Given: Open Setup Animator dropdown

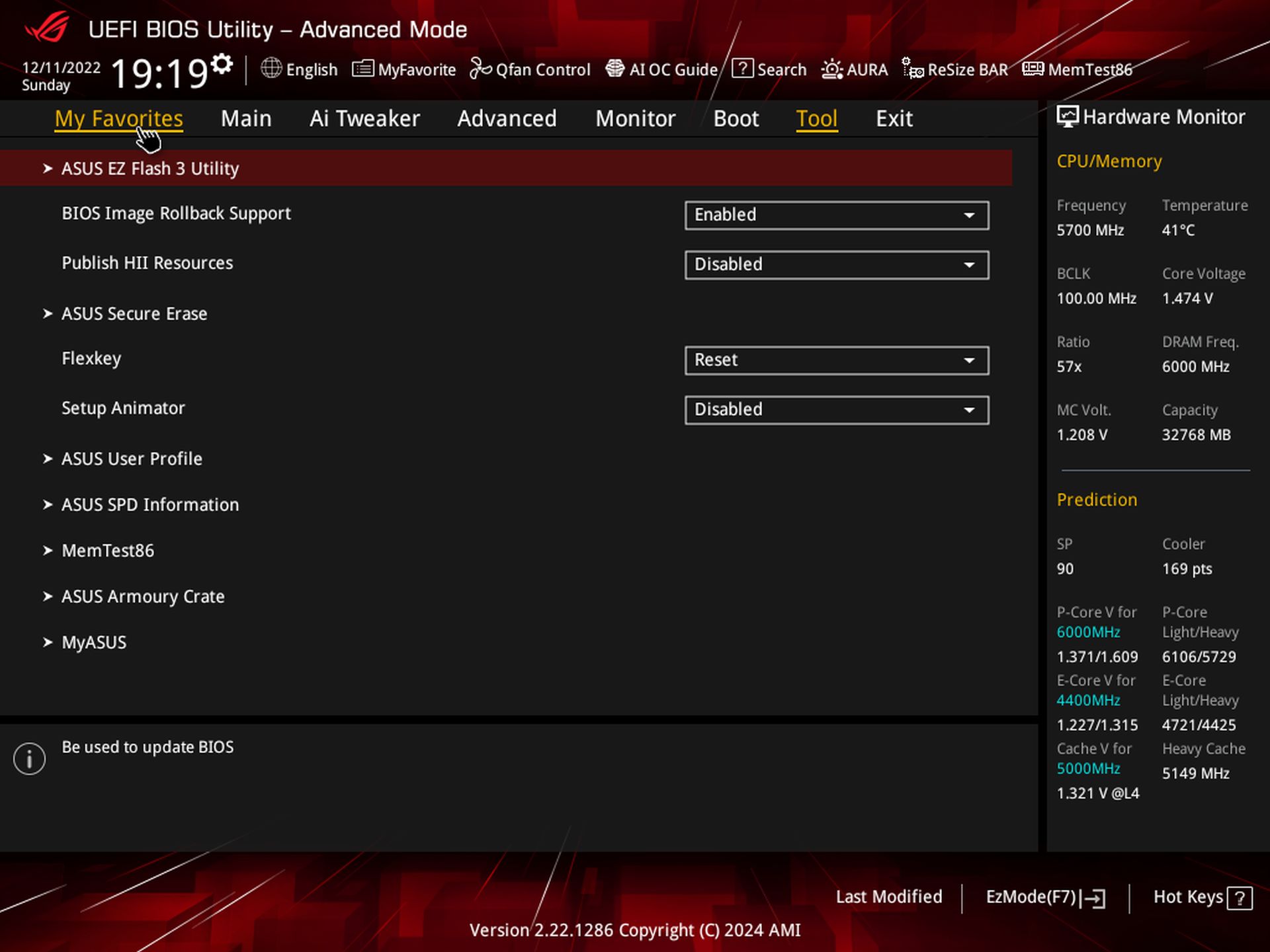Looking at the screenshot, I should point(837,410).
